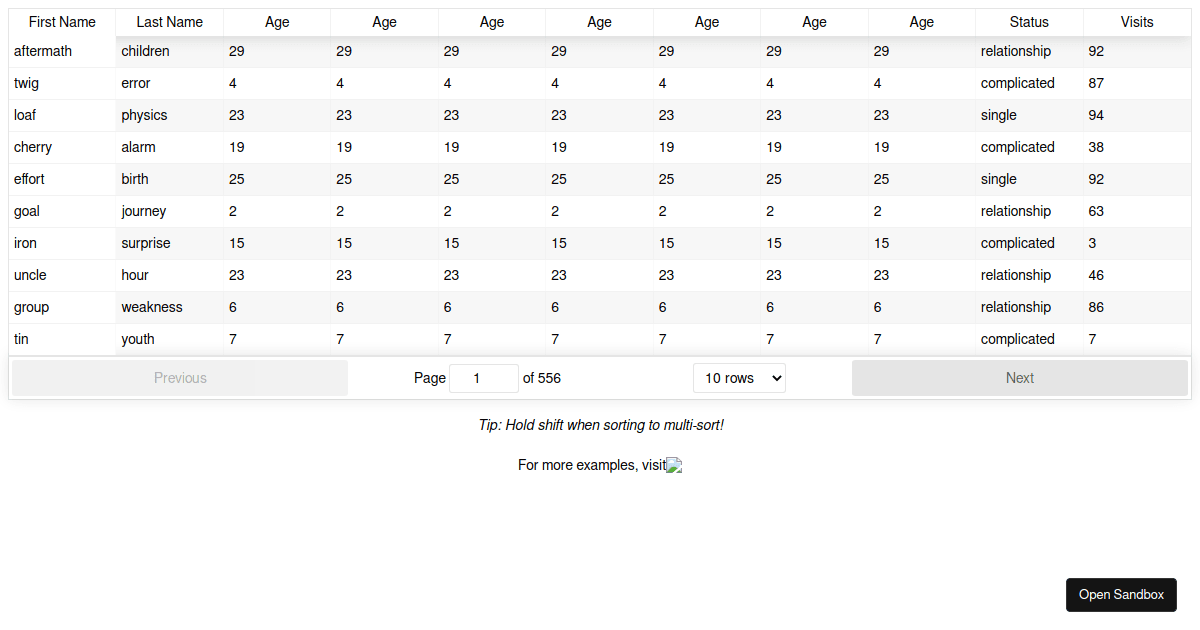
Task: Open Sandbox via the black button
Action: point(1121,594)
